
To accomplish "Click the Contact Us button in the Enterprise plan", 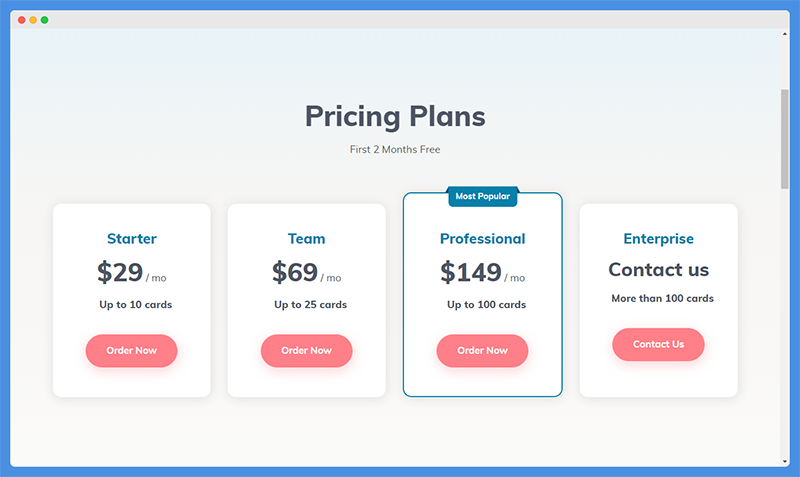I will (658, 344).
